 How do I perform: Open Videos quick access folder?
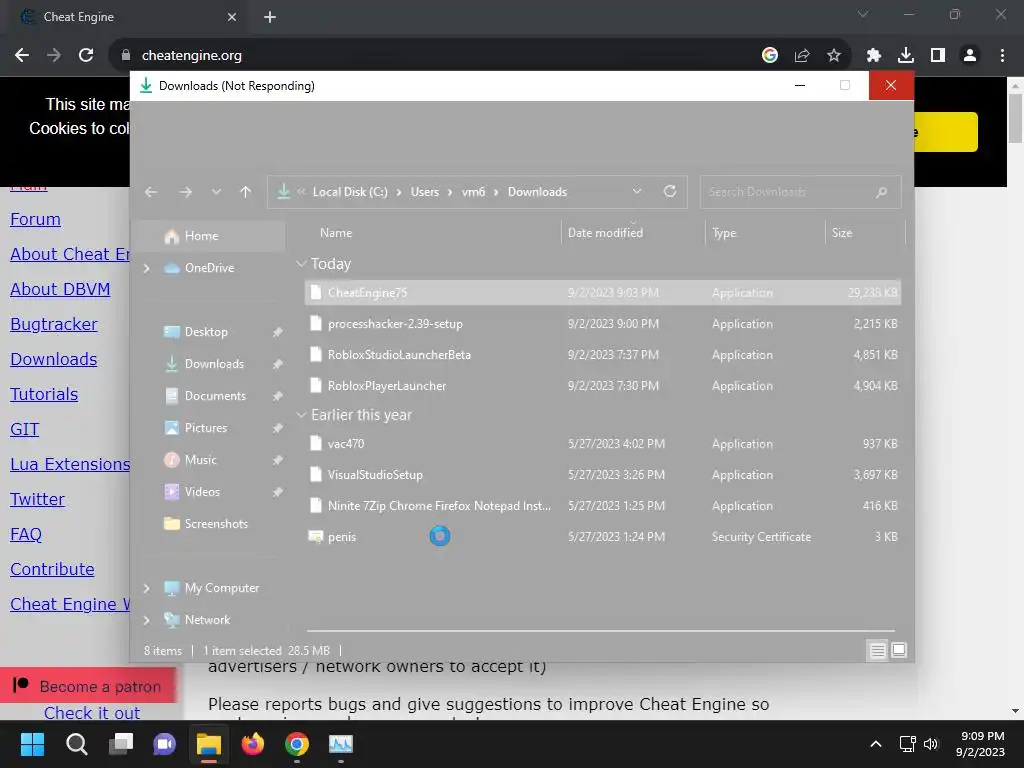202,492
